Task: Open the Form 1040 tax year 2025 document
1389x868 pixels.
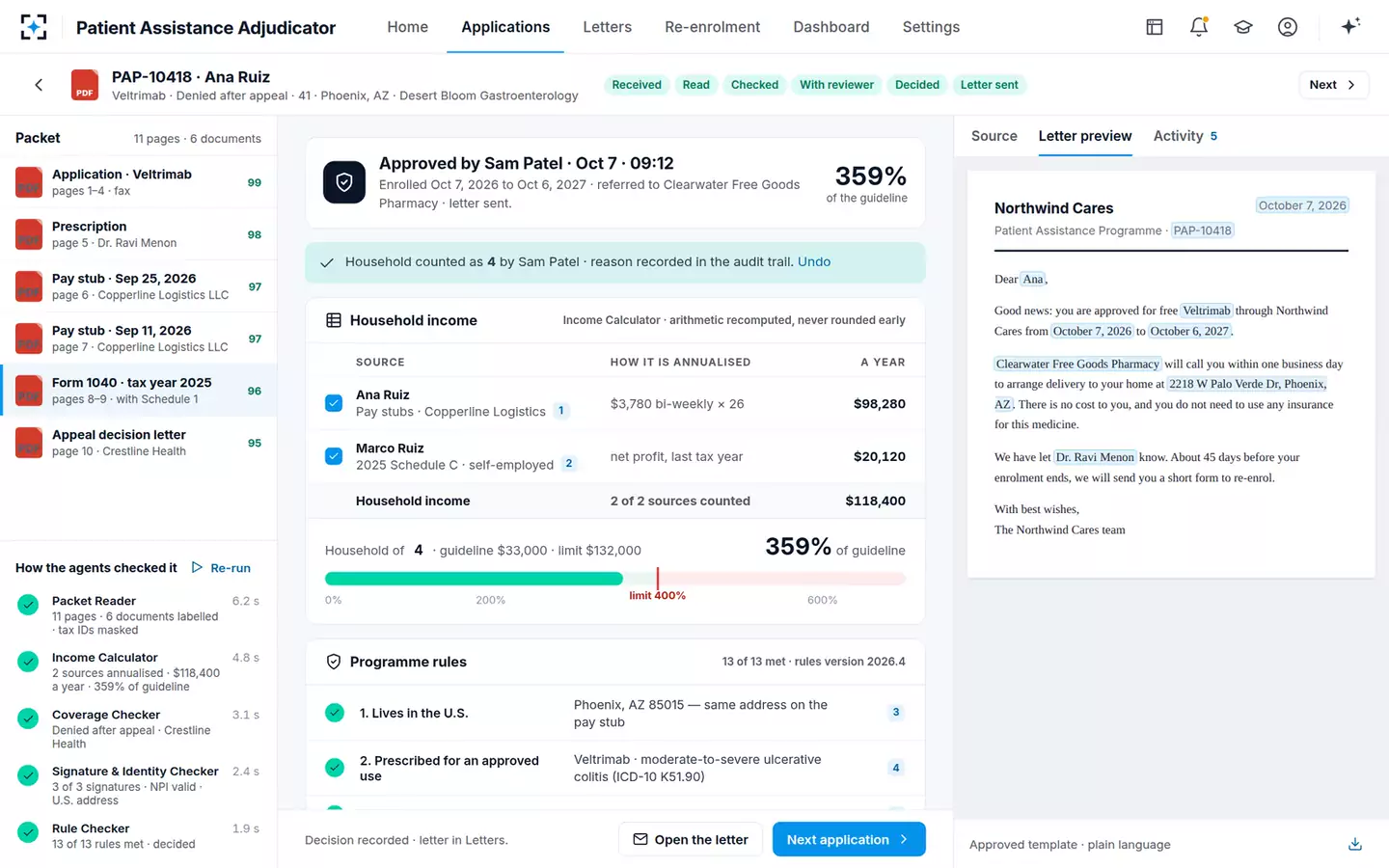Action: 138,391
